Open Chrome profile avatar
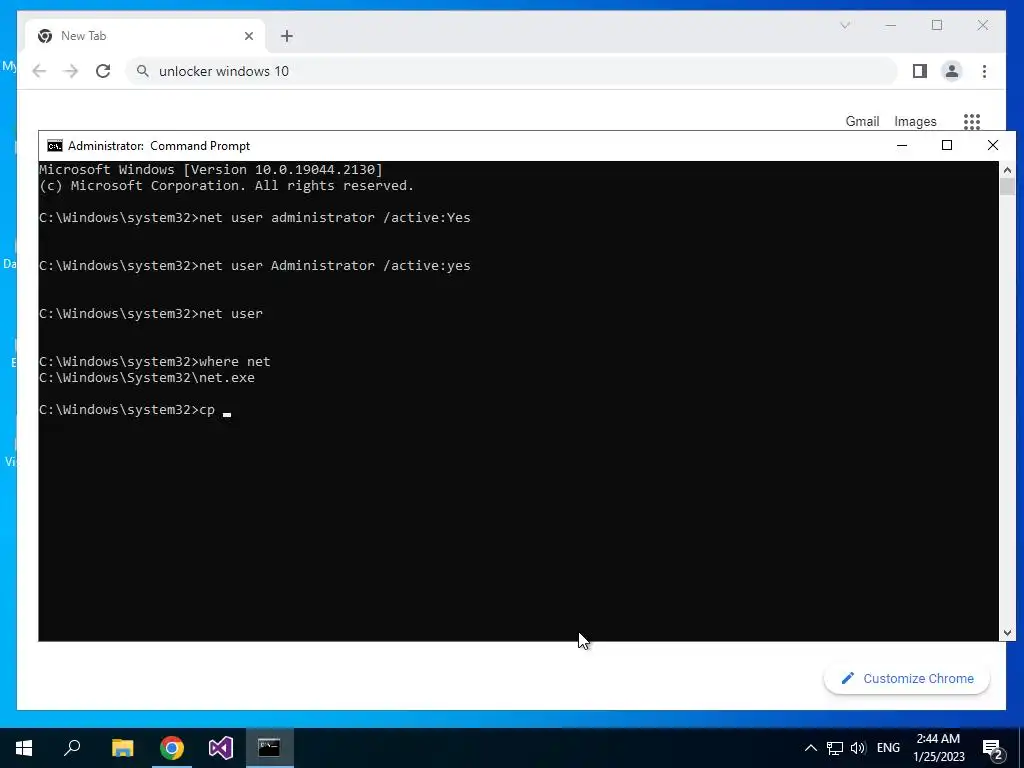 pos(952,71)
